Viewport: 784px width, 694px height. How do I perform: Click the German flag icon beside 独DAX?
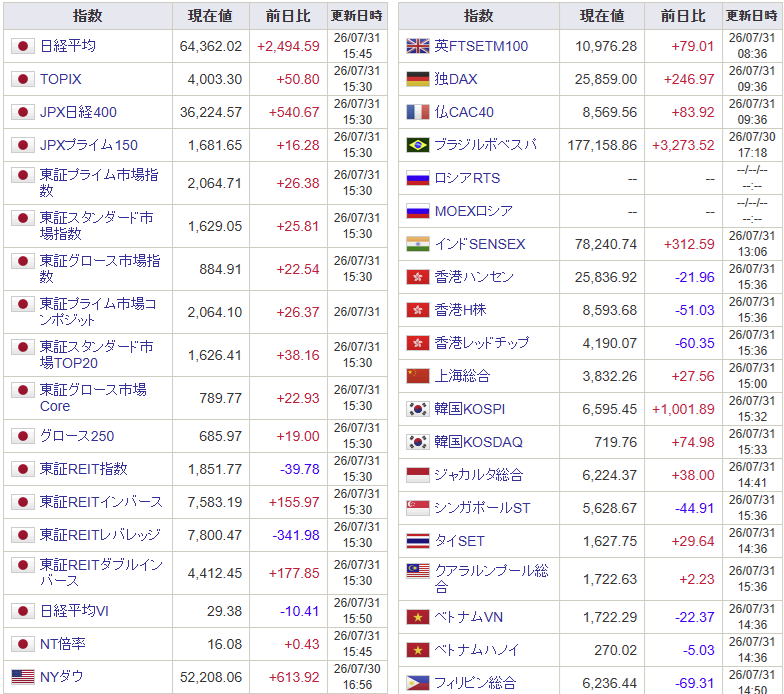(x=418, y=79)
